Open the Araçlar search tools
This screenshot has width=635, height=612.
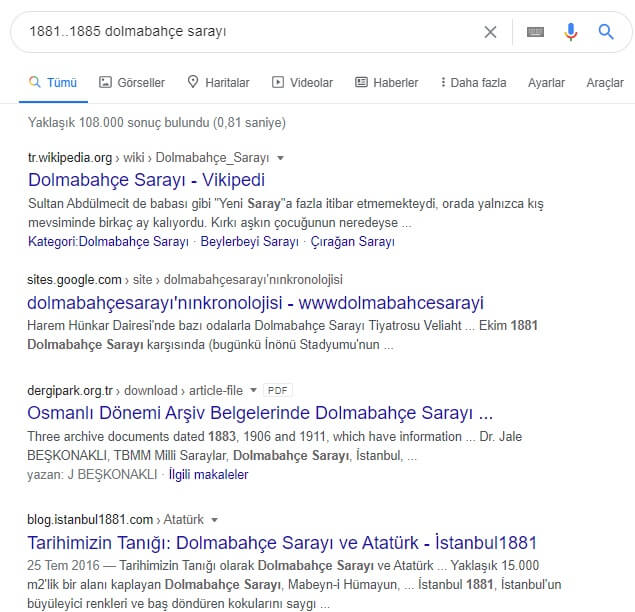pos(605,83)
